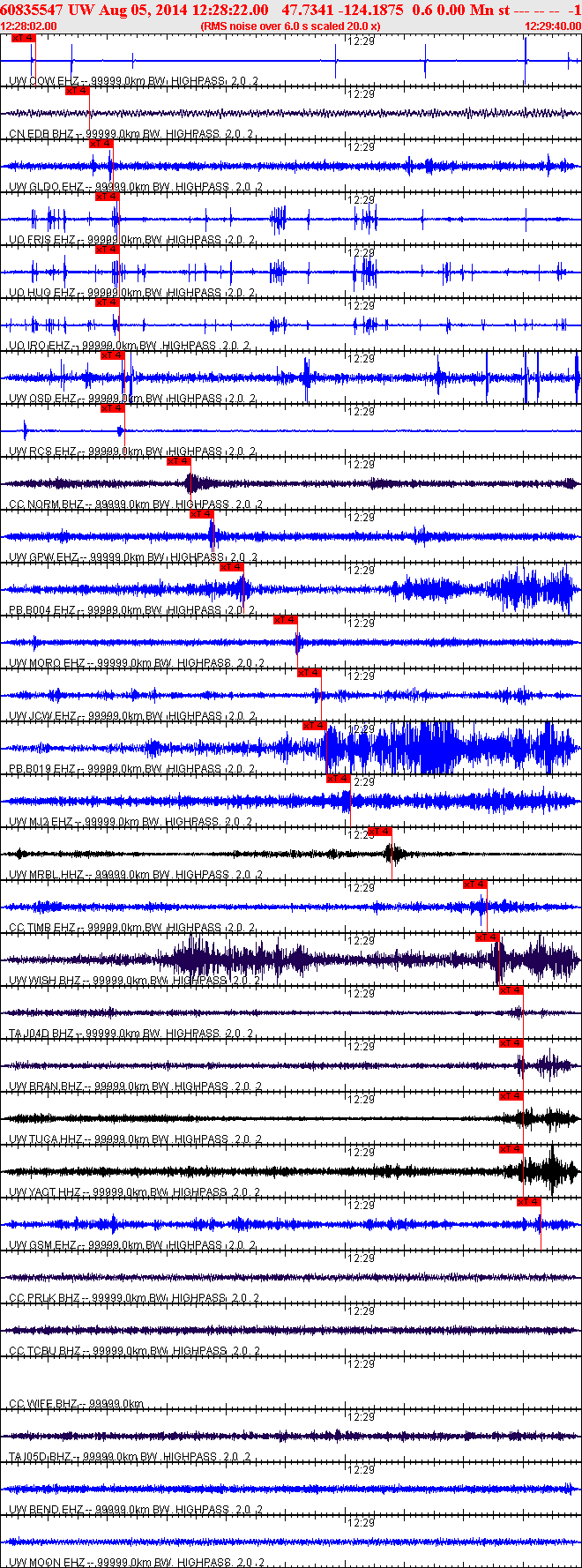Click the pick marker on CC NORM trace
Viewport: 582px width, 1568px height.
point(179,461)
